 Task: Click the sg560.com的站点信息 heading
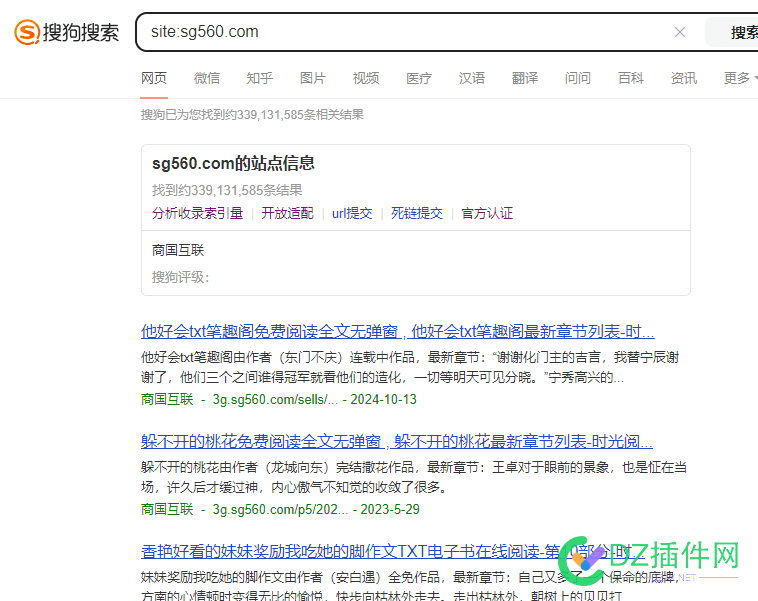(x=233, y=163)
